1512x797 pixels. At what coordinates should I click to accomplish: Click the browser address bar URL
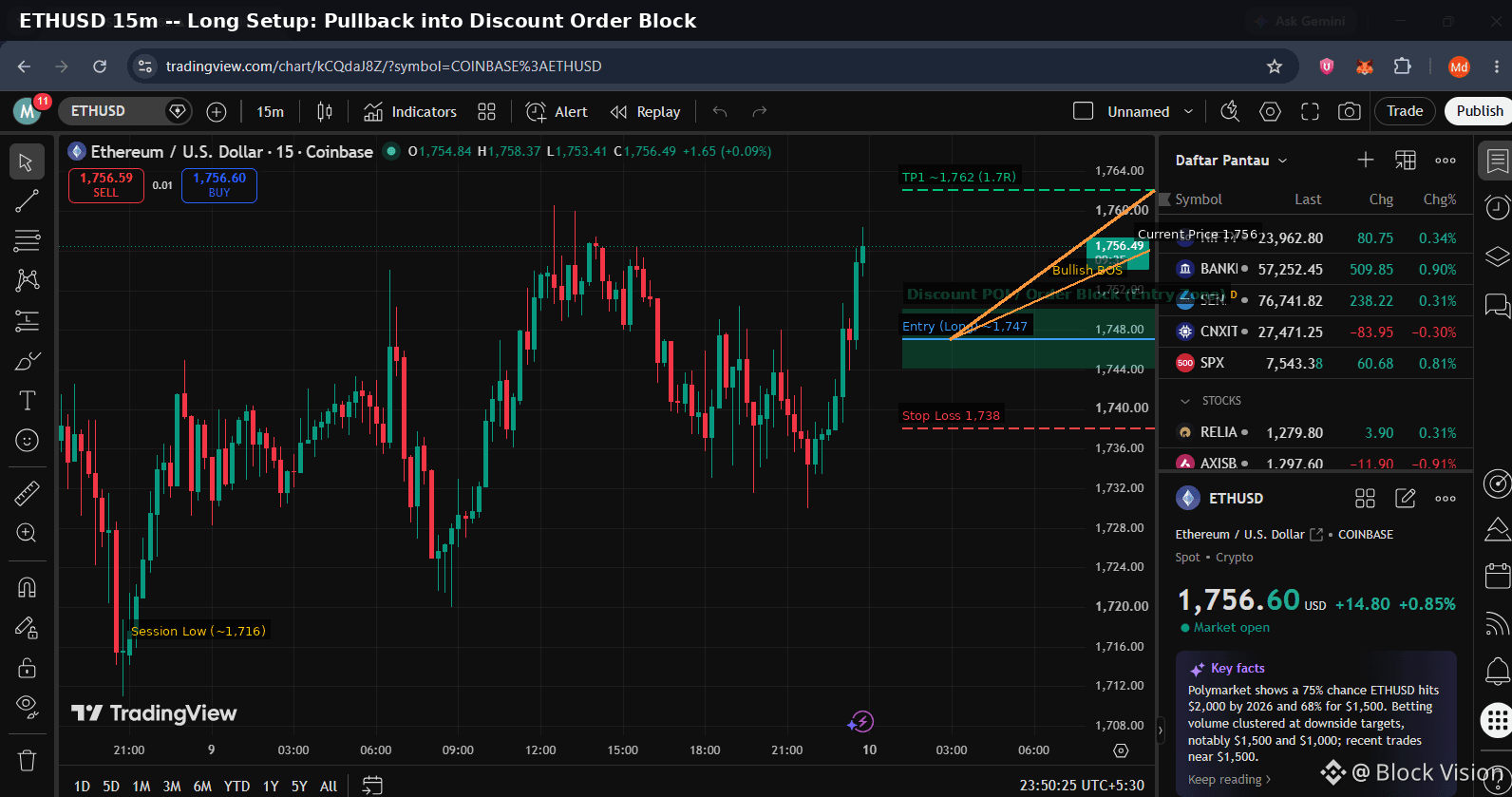(384, 66)
